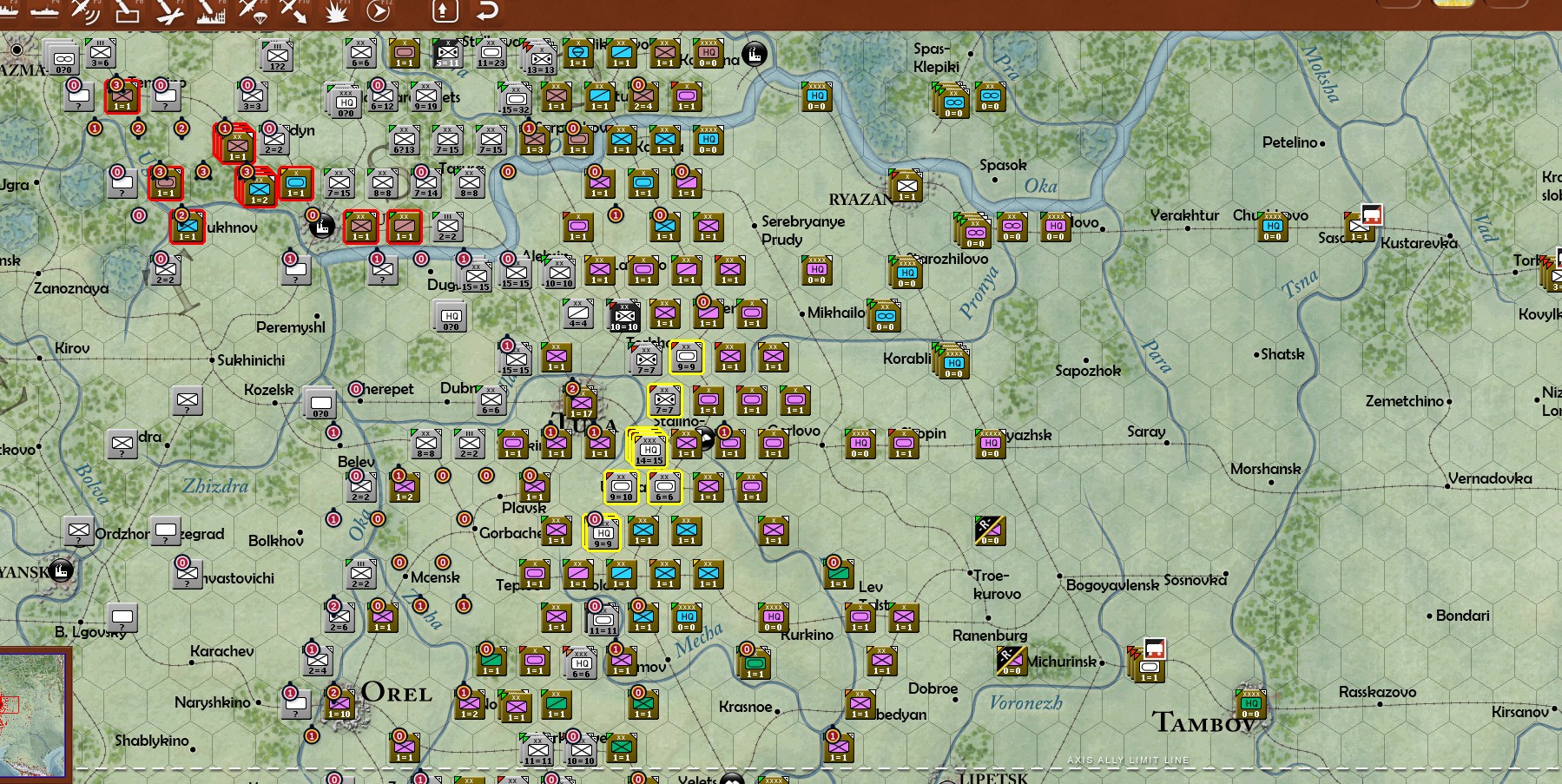
Task: Select the grey 6=6 HQ counter
Action: (x=581, y=662)
